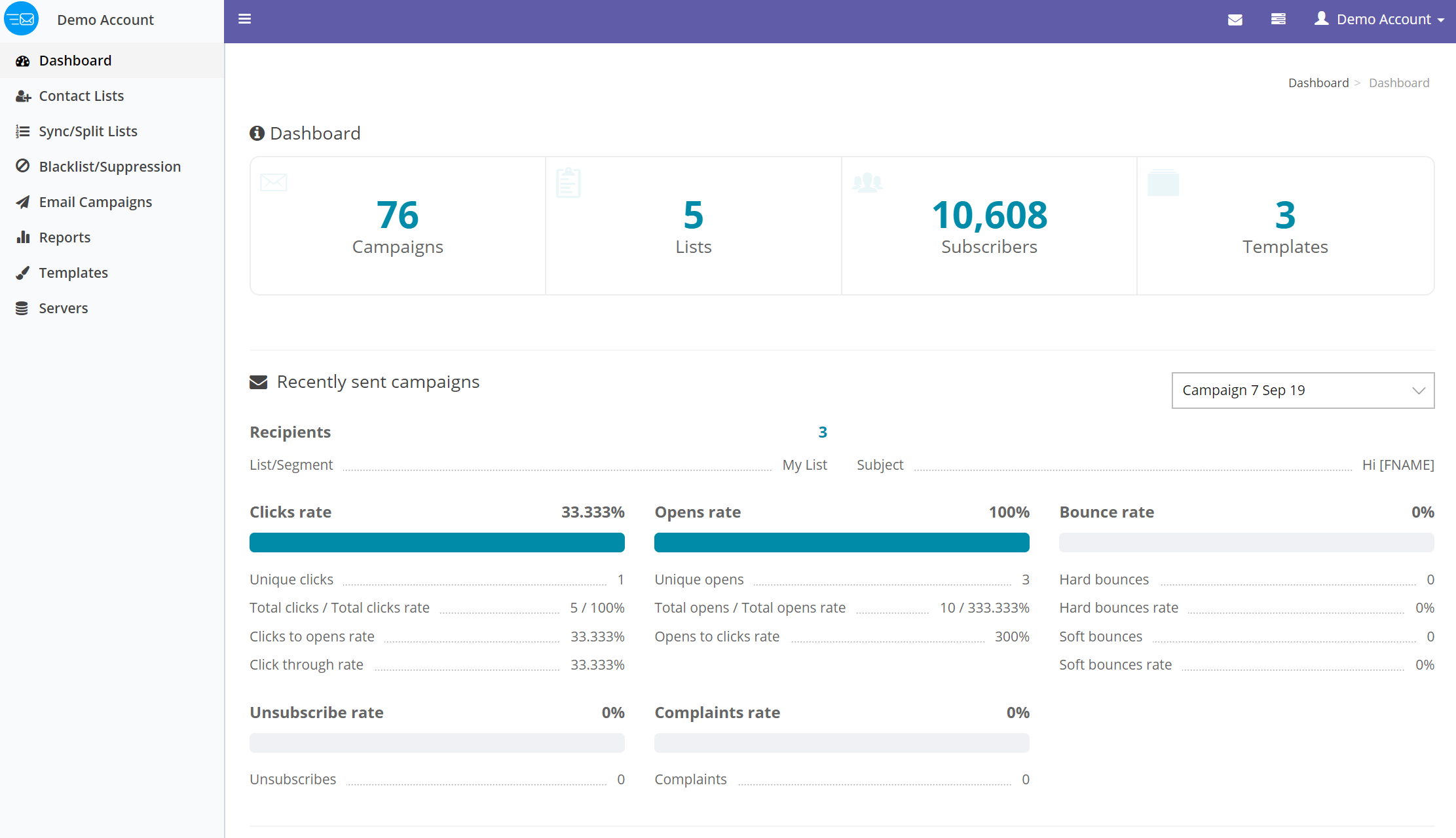Open the 76 Campaigns card

[398, 226]
